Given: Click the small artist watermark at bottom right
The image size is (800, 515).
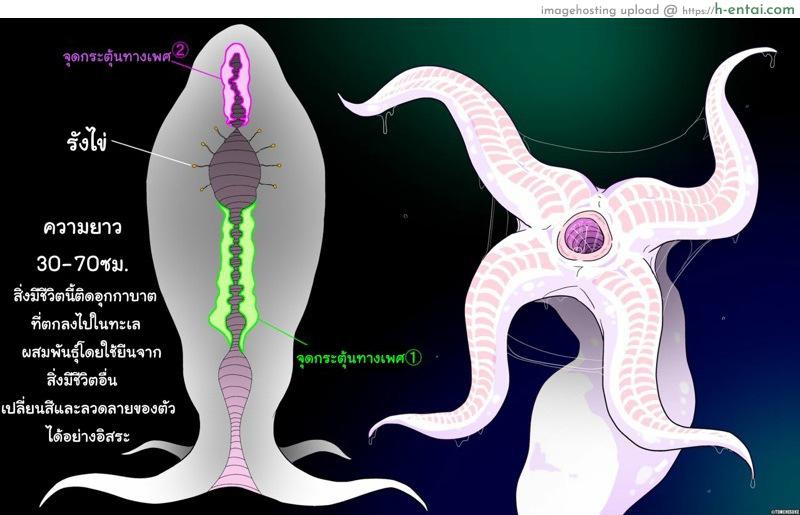Looking at the screenshot, I should click(x=777, y=508).
